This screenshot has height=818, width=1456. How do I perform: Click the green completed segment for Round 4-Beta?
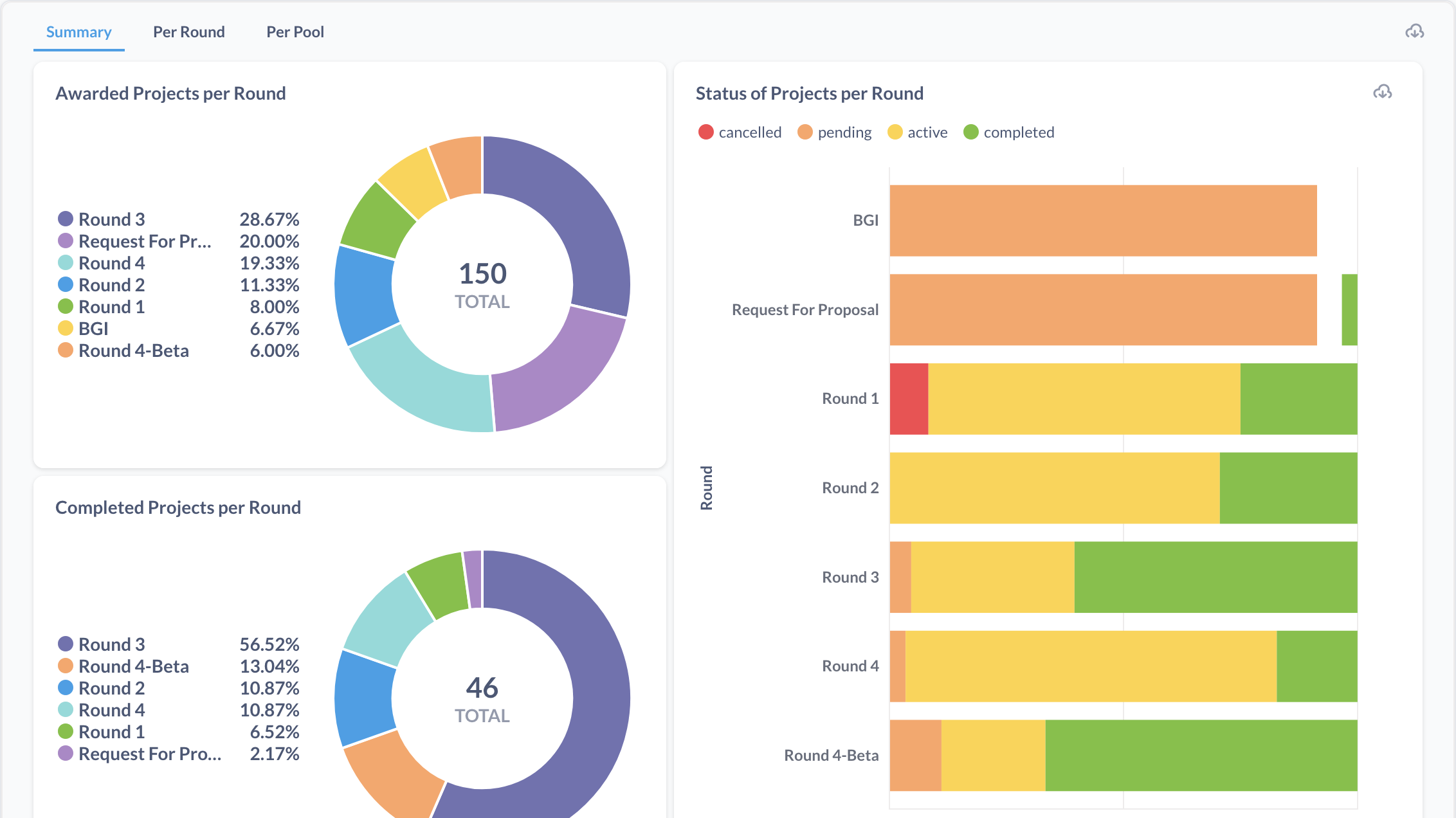pos(1201,756)
